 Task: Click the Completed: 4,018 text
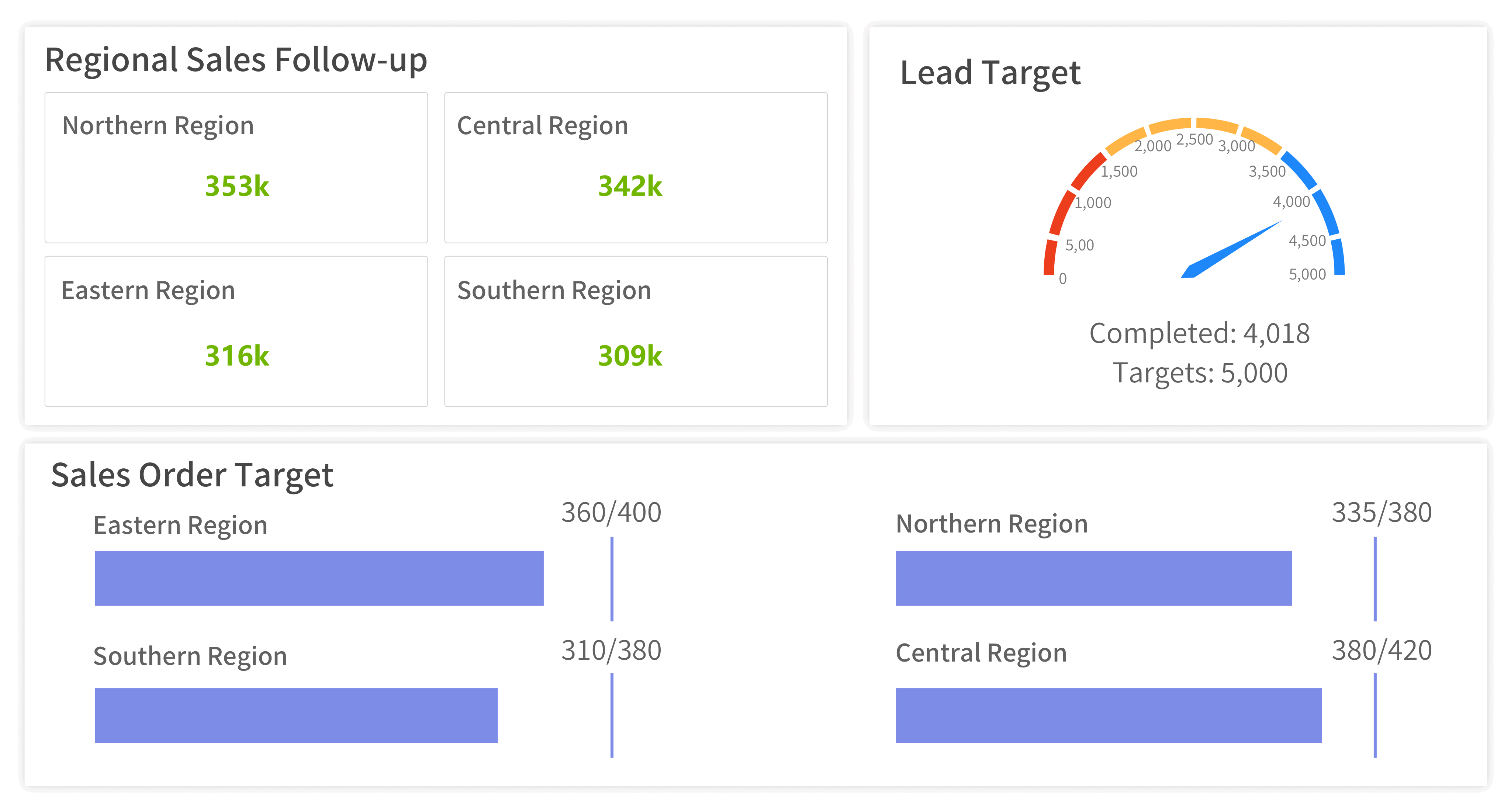(1199, 334)
